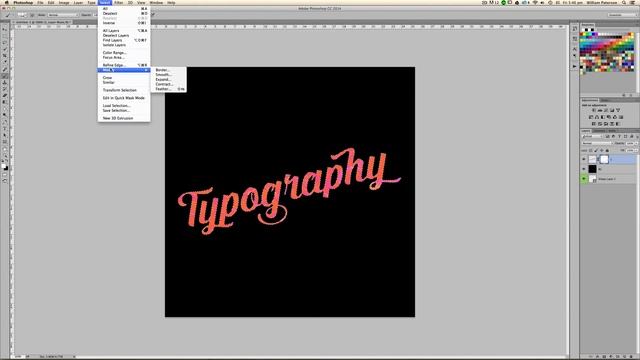Select the Path Selection tool
640x360 pixels.
pos(5,135)
